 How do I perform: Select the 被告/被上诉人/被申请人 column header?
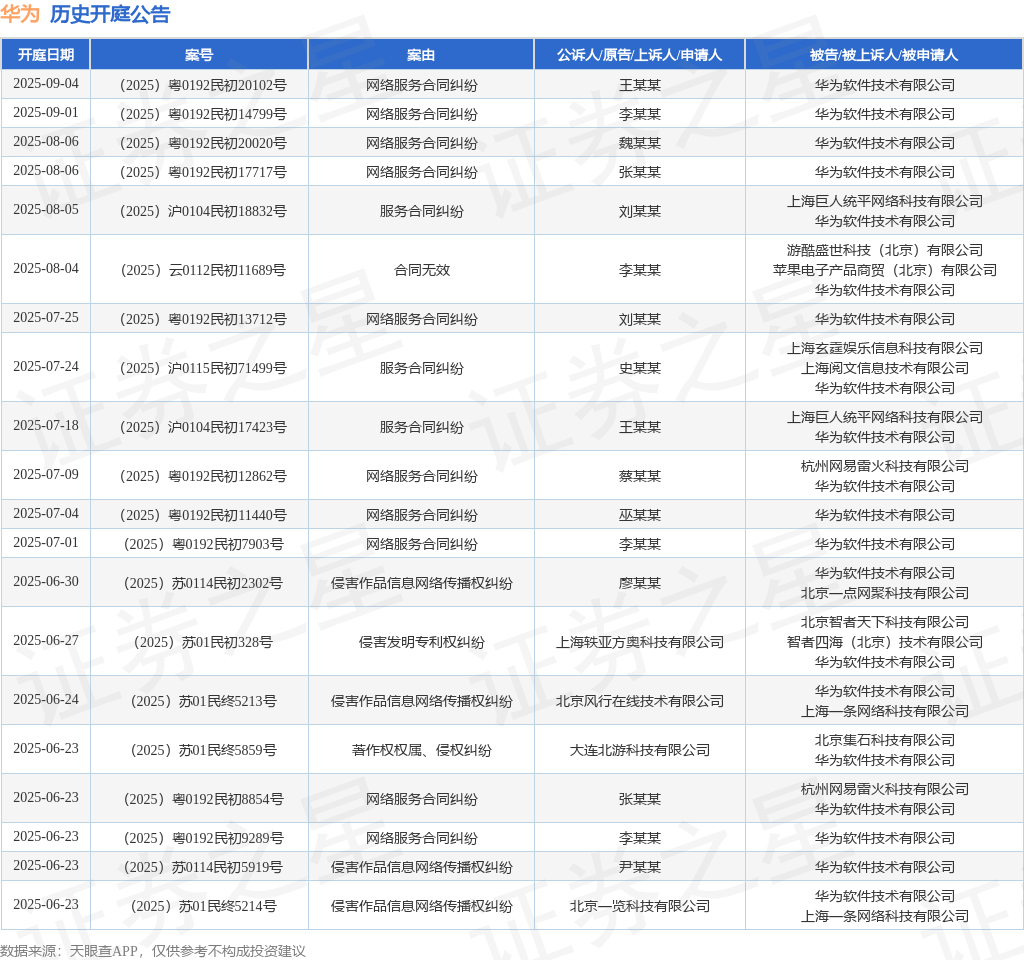click(x=884, y=55)
